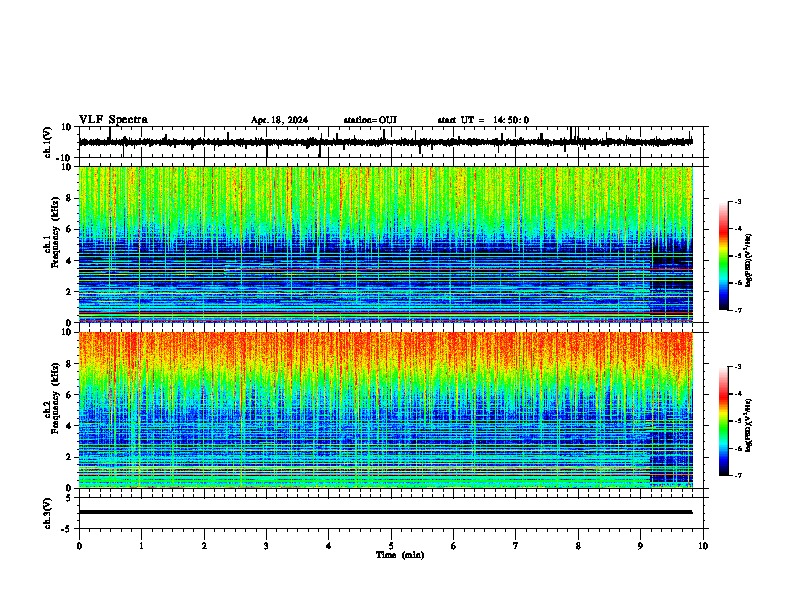Viewport: 792px width, 612px height.
Task: Click inside the ch.1 spectrogram panel
Action: click(x=385, y=244)
